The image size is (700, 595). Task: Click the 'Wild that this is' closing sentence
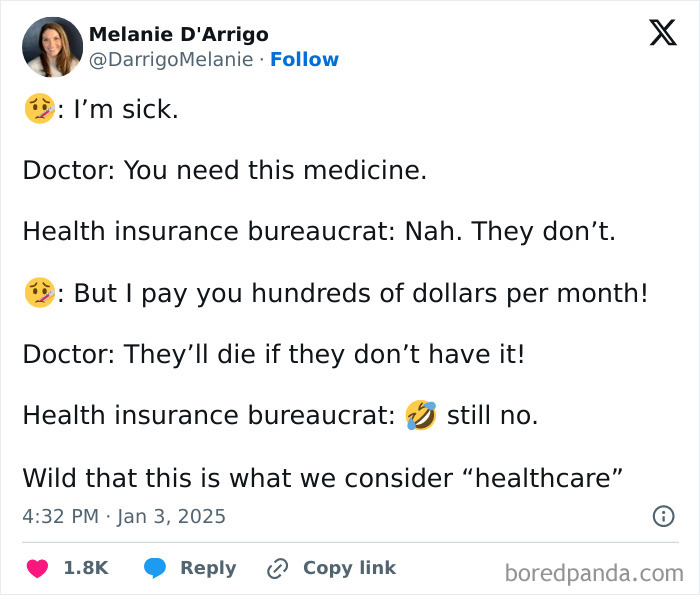[323, 477]
